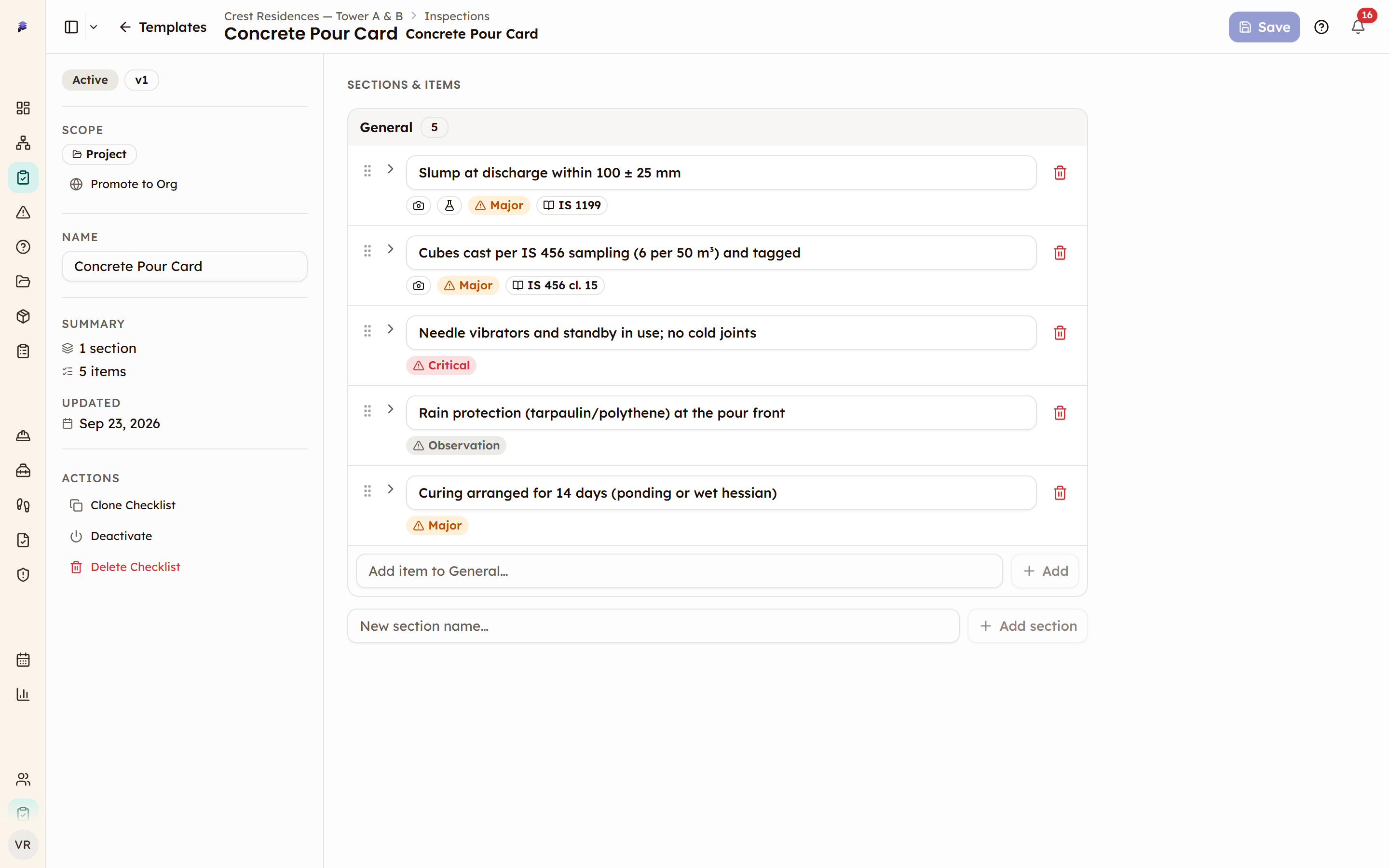Click Promote to Org
This screenshot has width=1389, height=868.
[x=123, y=184]
